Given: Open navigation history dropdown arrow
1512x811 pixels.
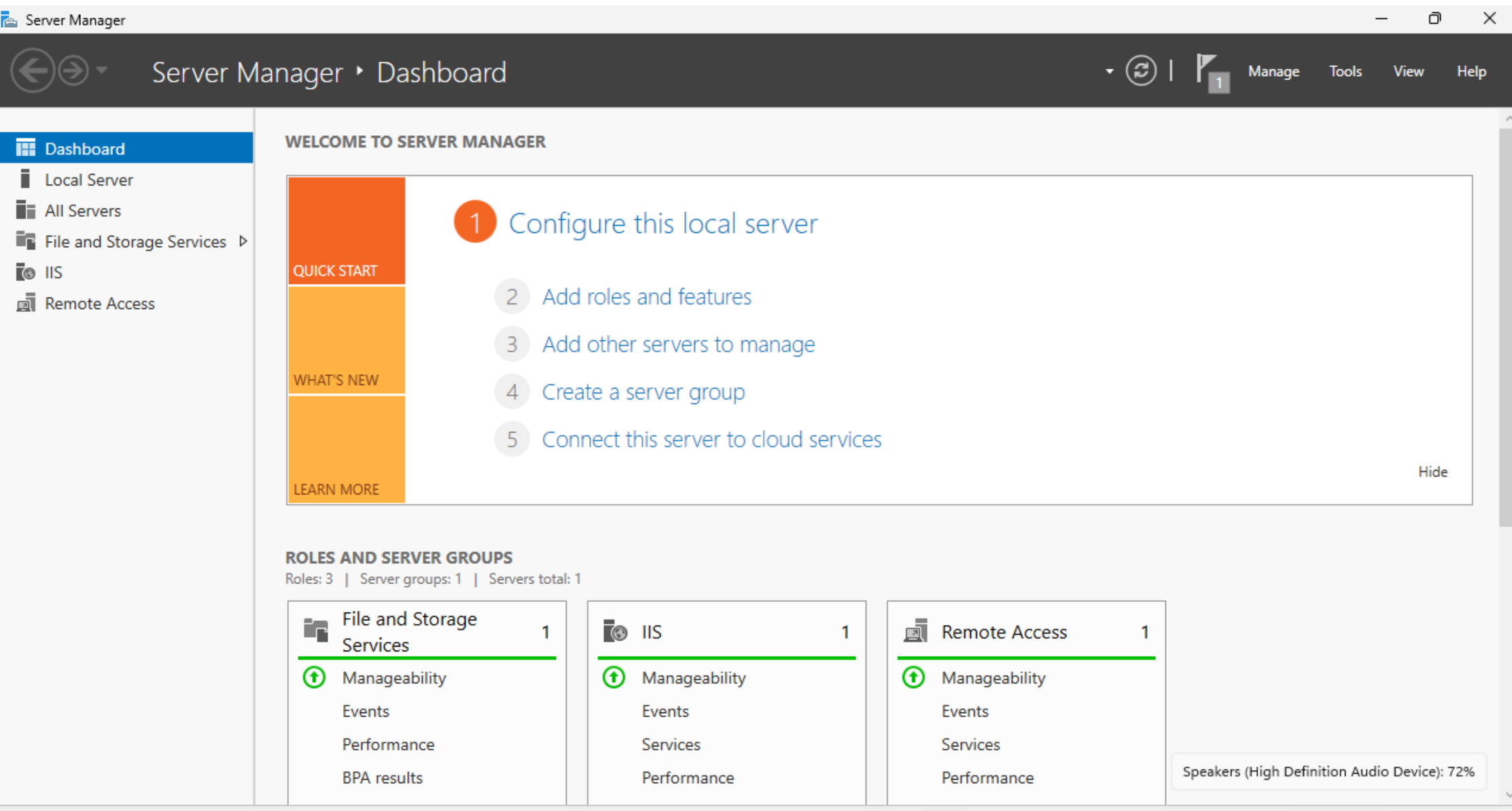Looking at the screenshot, I should coord(102,70).
